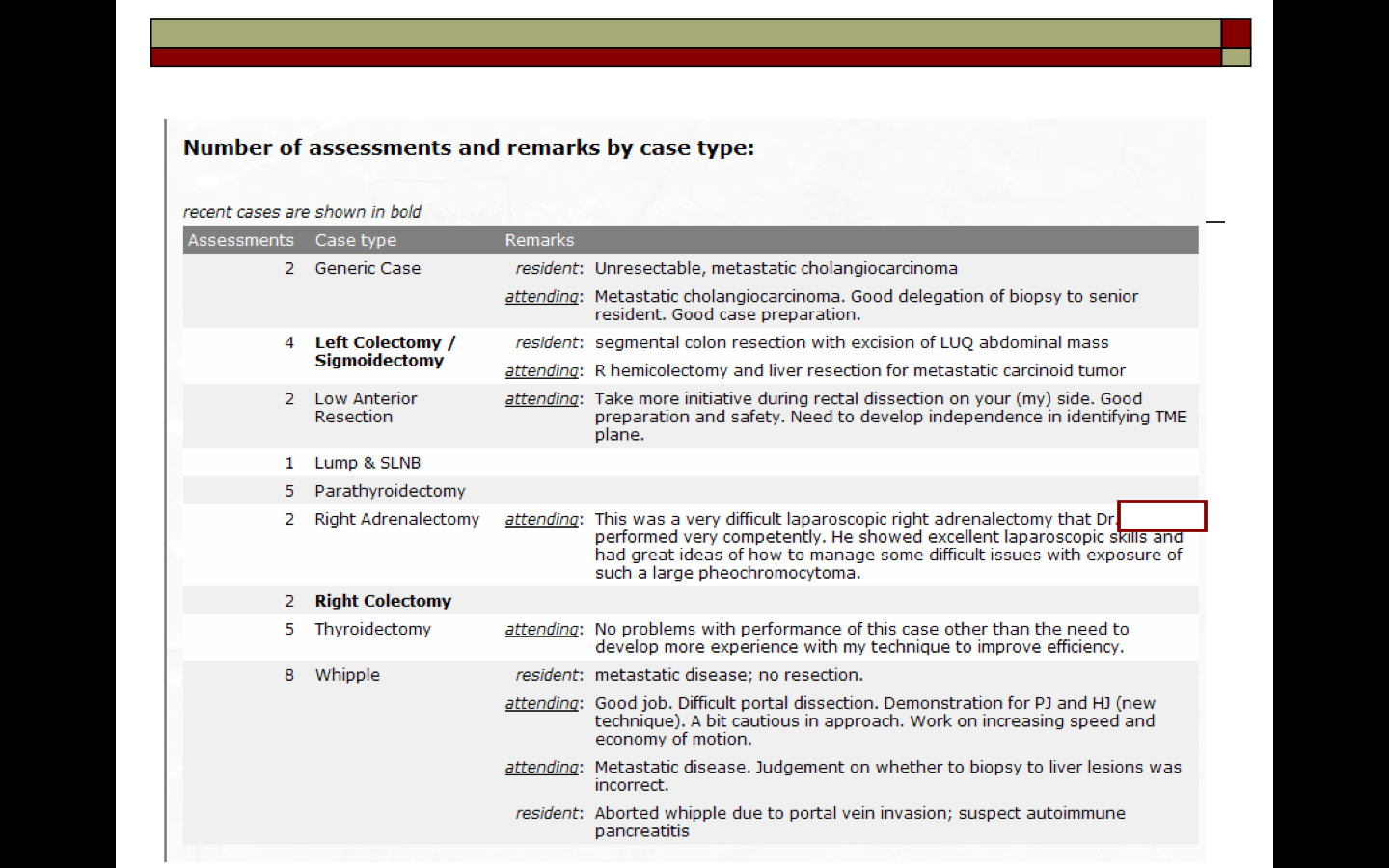Open the attending link beside the R hemicolectomy remark
The image size is (1389, 868).
[x=543, y=371]
